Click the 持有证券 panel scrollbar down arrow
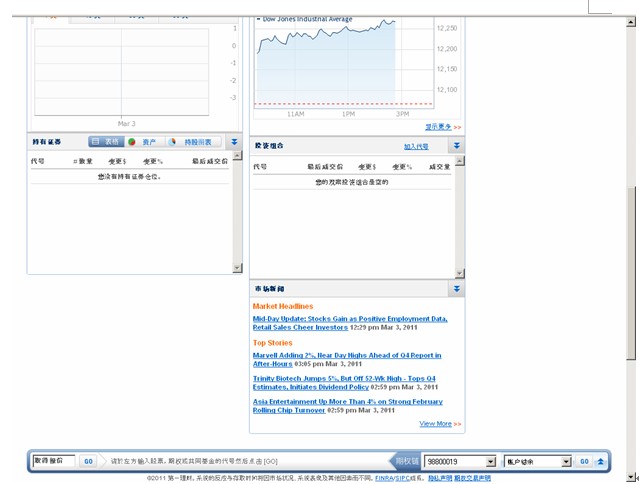This screenshot has height=484, width=639. click(x=237, y=268)
